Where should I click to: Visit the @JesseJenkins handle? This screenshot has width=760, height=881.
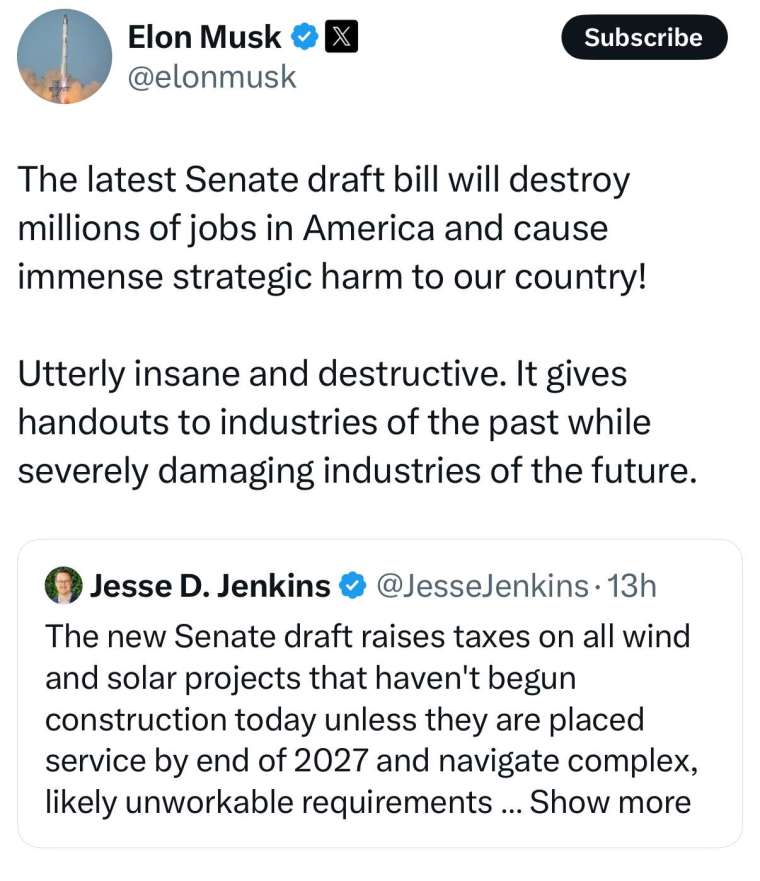(483, 586)
